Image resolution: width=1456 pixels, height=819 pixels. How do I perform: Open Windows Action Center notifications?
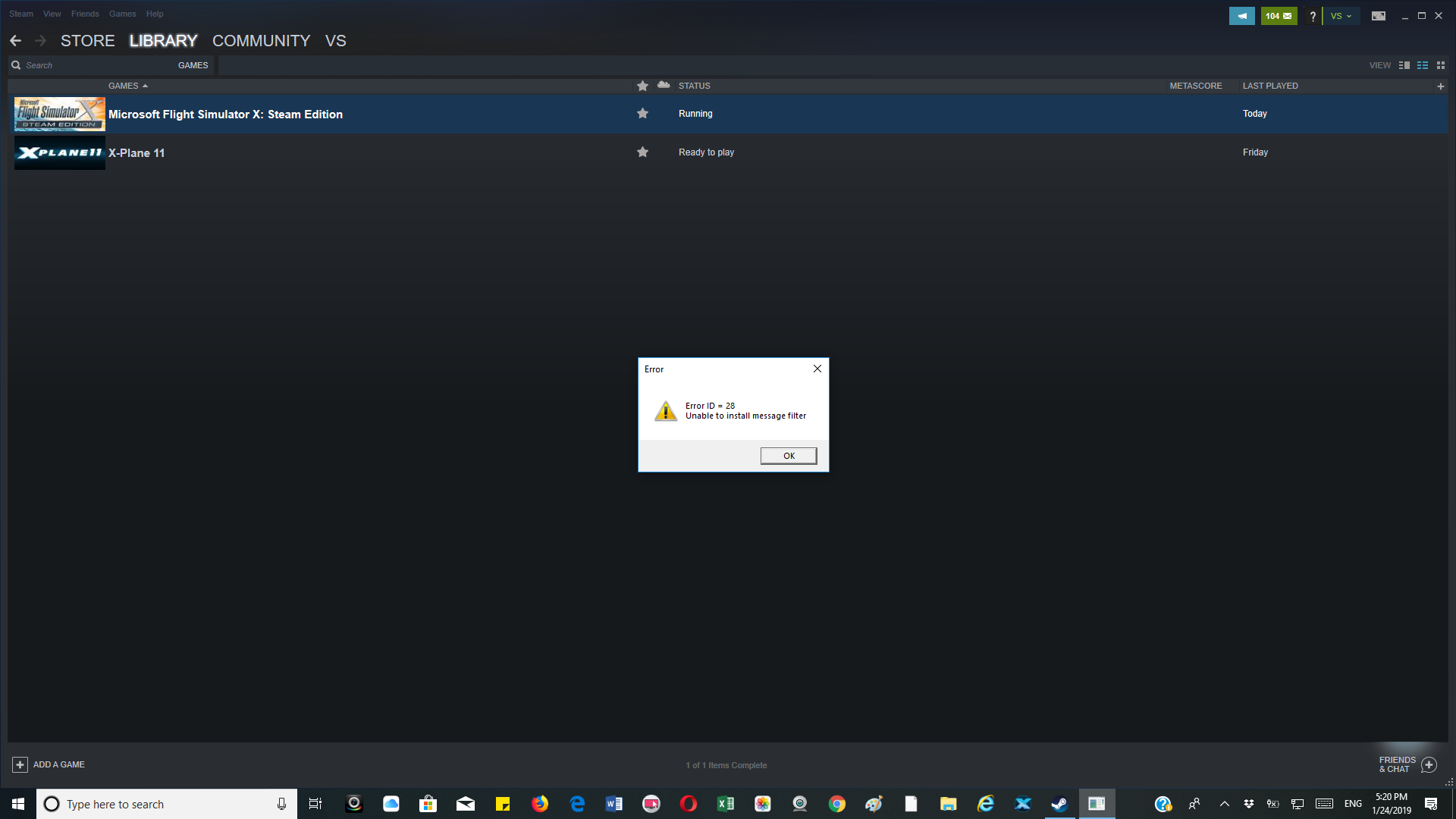tap(1431, 804)
